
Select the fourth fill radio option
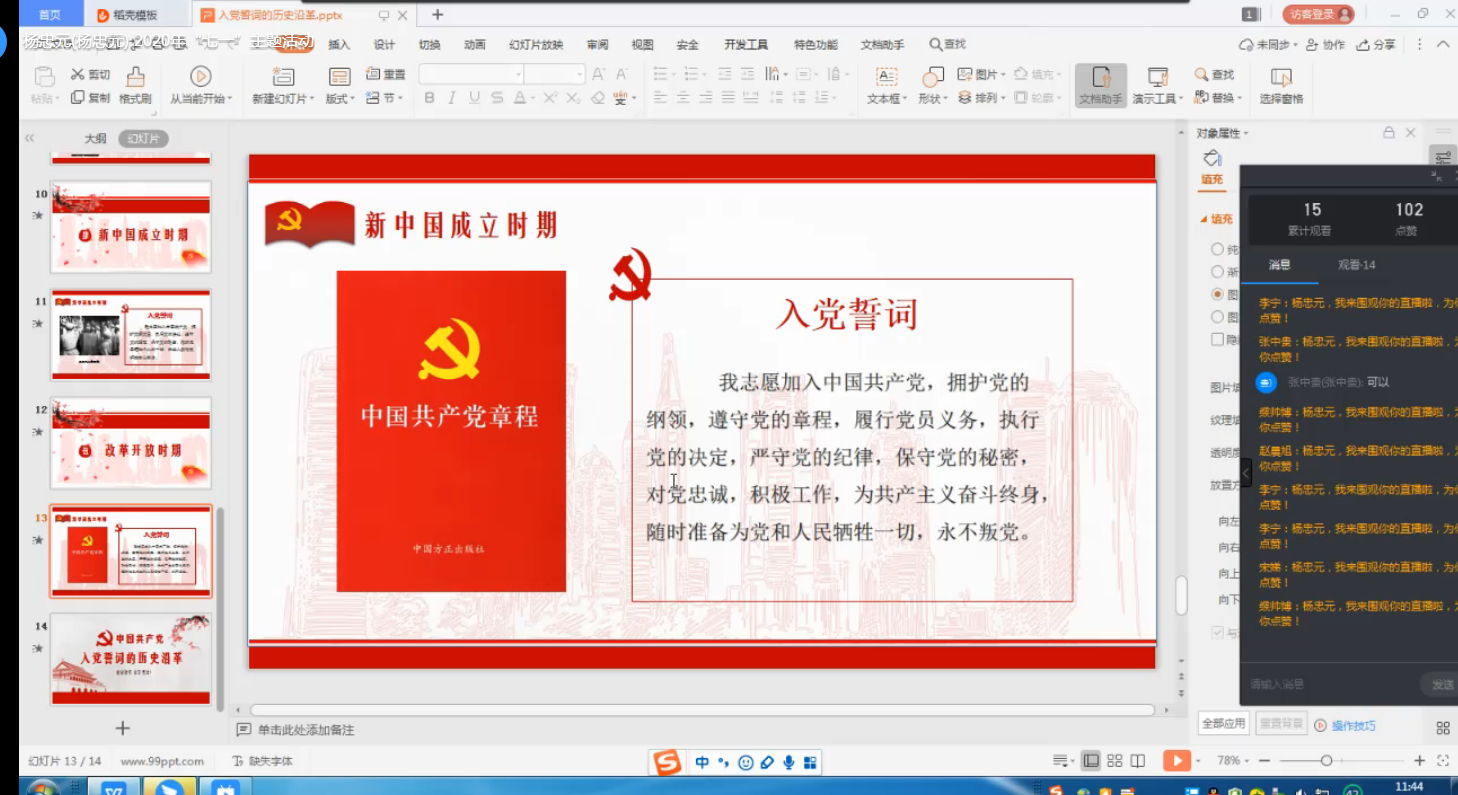pyautogui.click(x=1217, y=317)
